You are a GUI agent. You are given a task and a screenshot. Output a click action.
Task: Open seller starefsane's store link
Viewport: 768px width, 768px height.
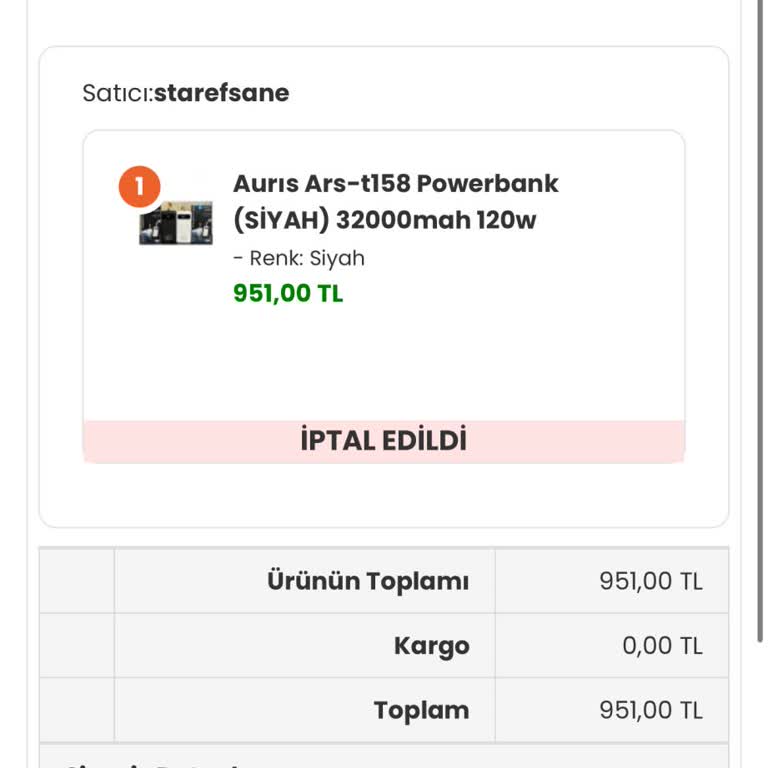(x=221, y=93)
